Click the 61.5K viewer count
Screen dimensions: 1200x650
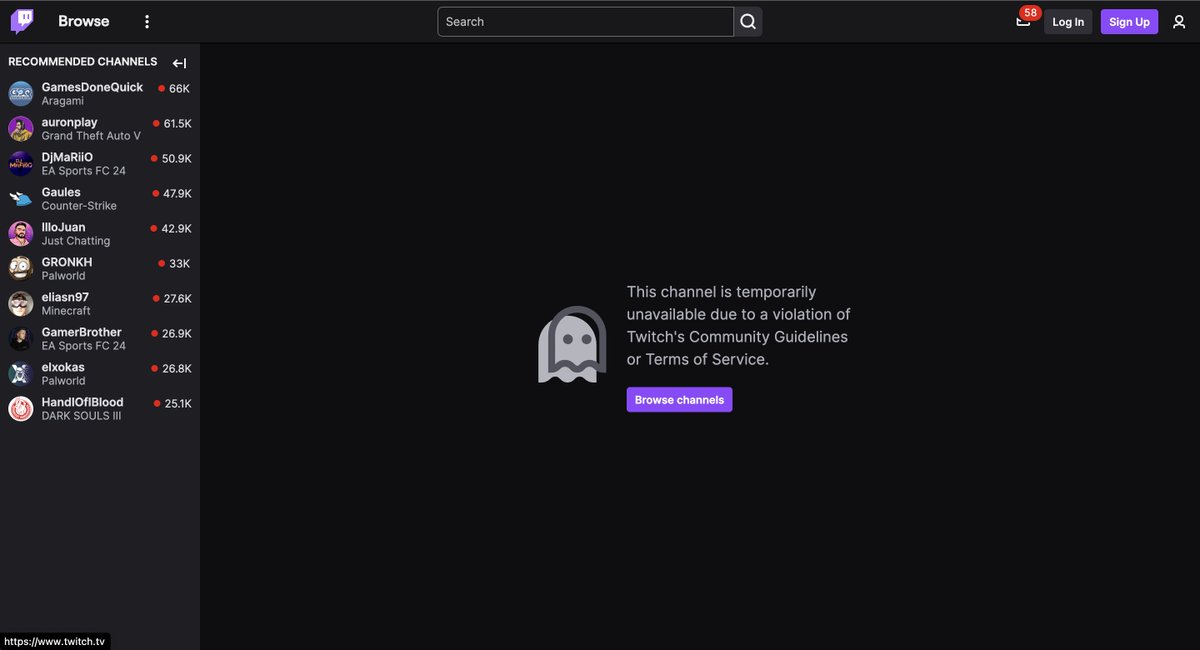(x=177, y=124)
